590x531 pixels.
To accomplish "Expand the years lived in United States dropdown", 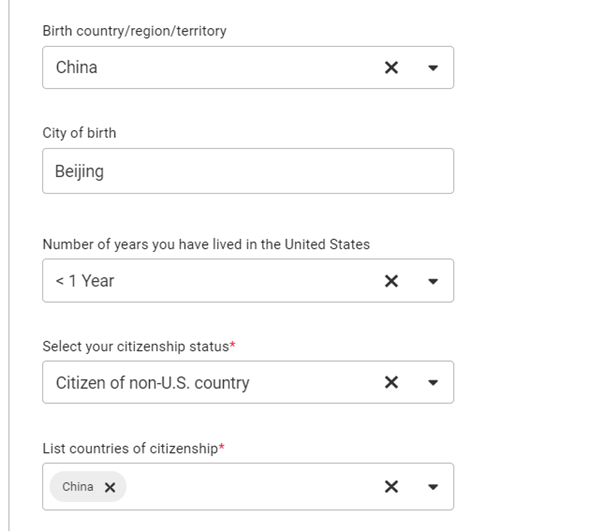I will 433,281.
